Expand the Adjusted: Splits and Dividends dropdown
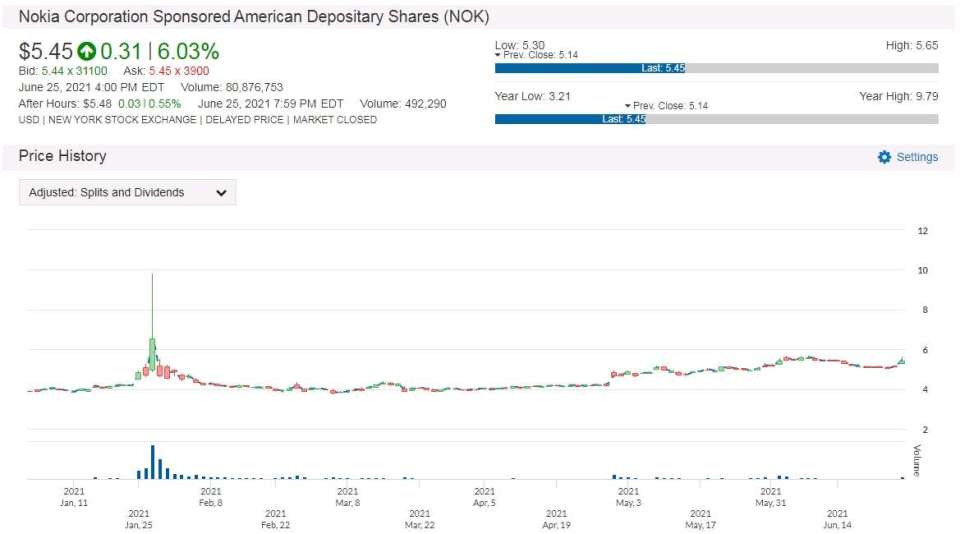 (x=128, y=193)
